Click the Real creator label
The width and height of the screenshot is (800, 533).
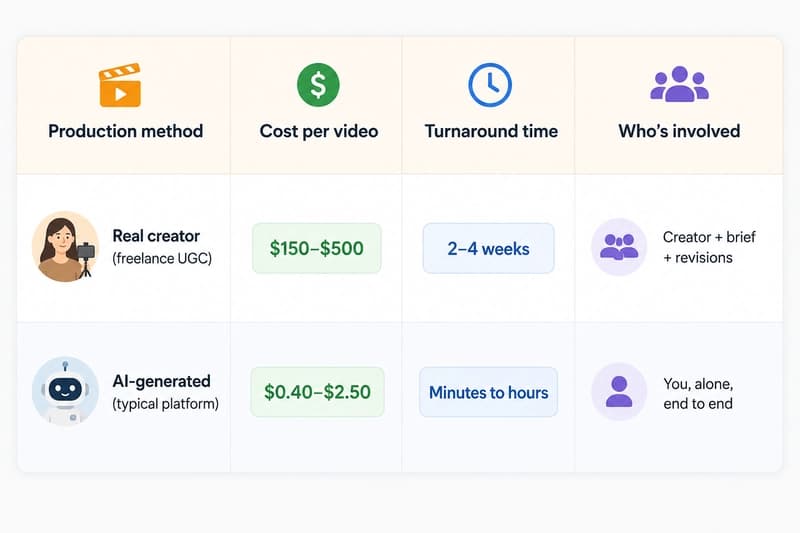(x=156, y=236)
